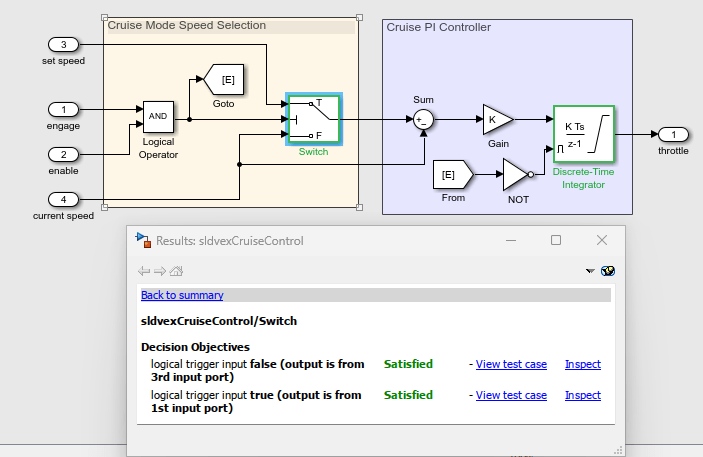
Task: Select the Gain K block
Action: [497, 118]
